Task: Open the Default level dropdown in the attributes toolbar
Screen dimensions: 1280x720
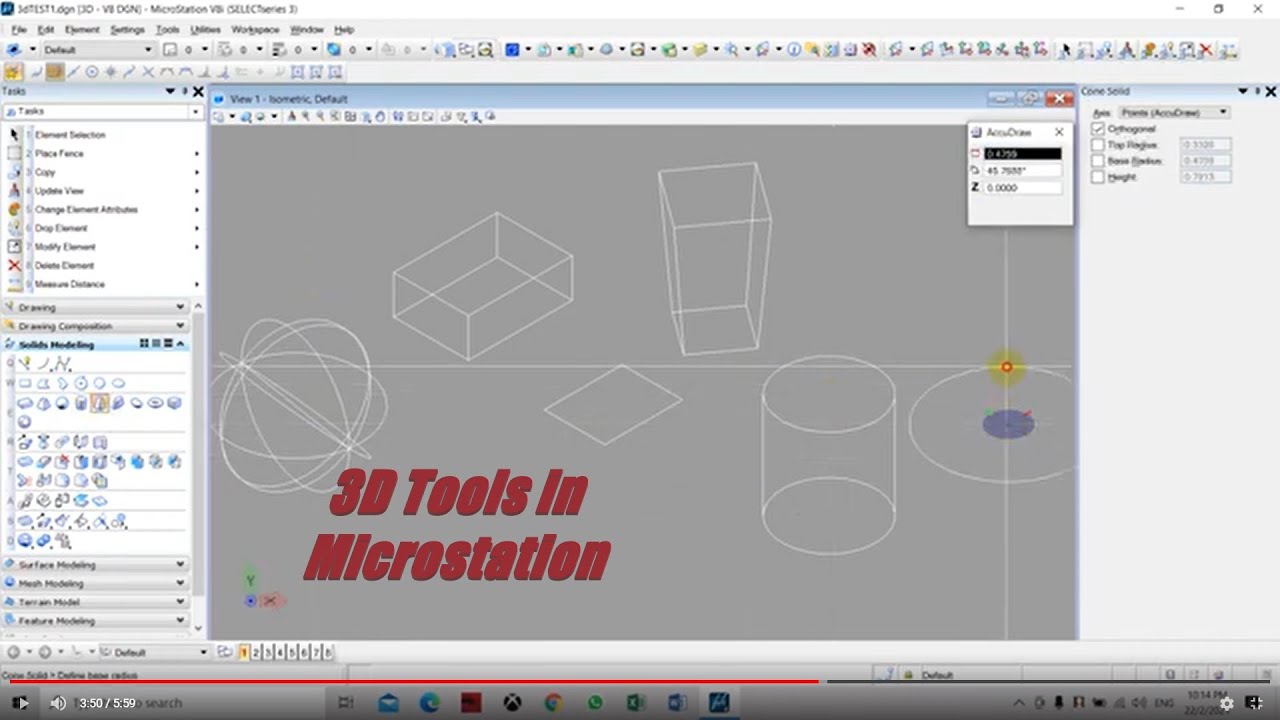Action: click(97, 50)
